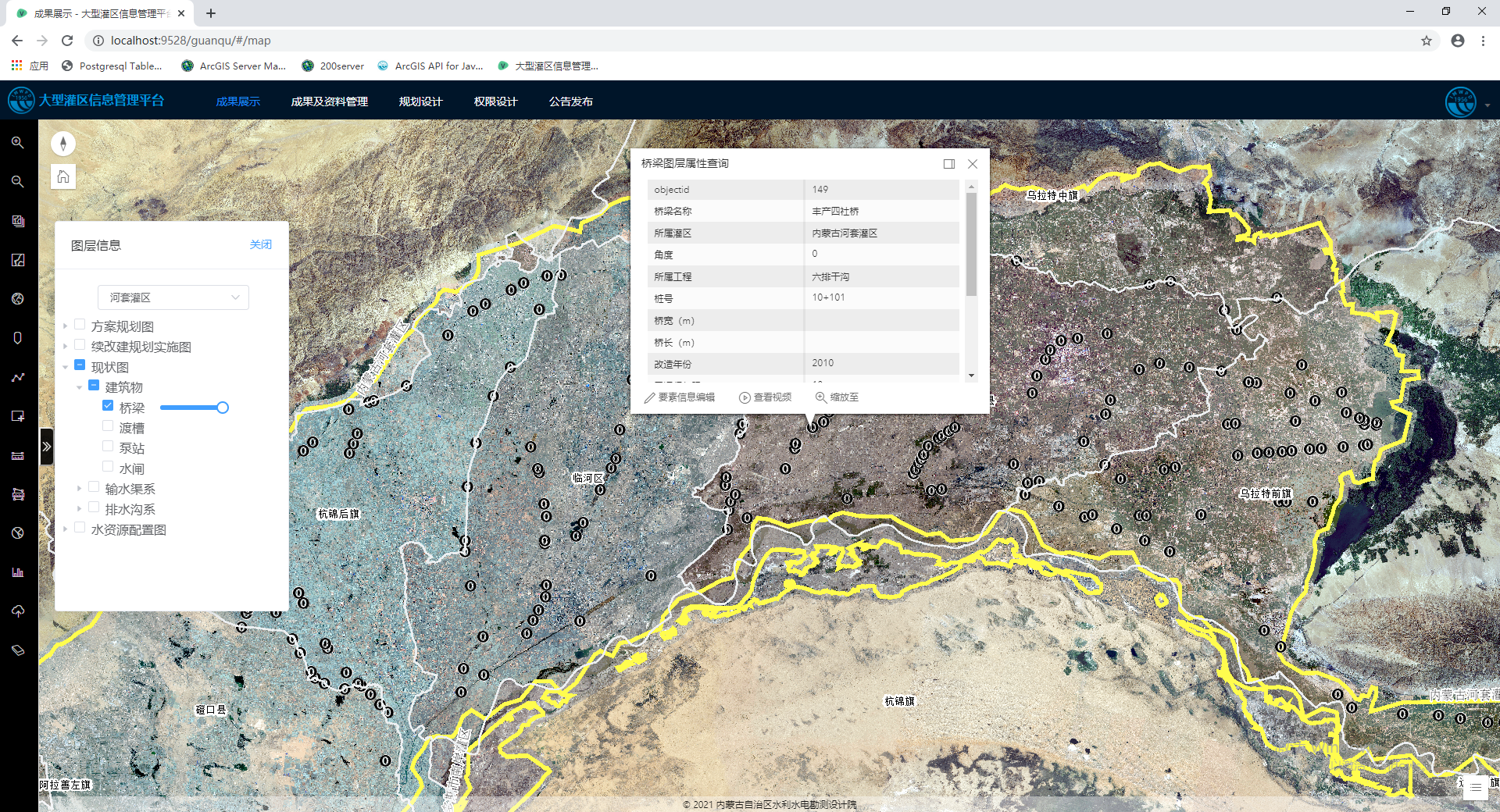Expand the collapsed side panel arrow handle
This screenshot has width=1500, height=812.
(47, 447)
